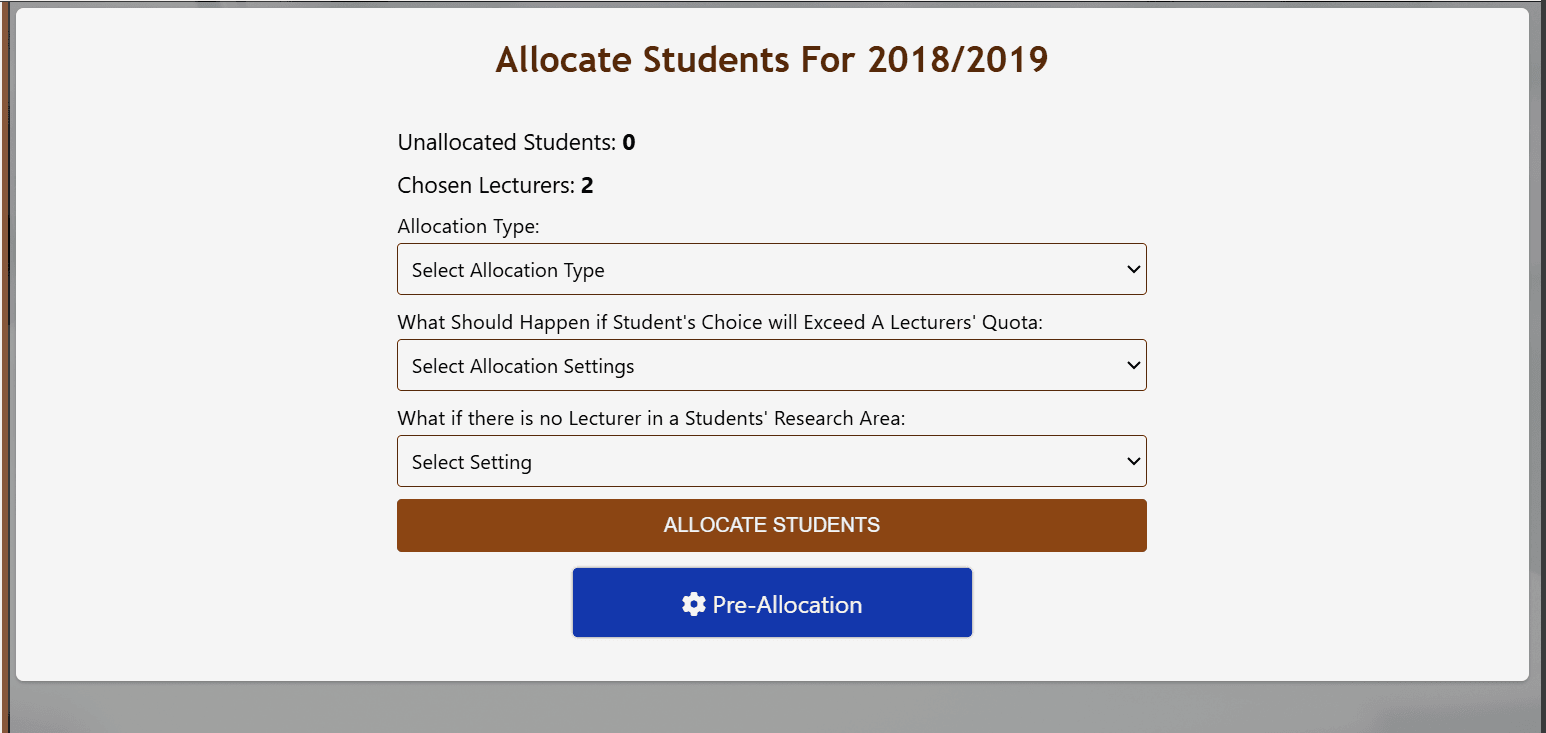1546x733 pixels.
Task: Click the 'Allocate Students For 2018/2019' heading
Action: pyautogui.click(x=771, y=60)
